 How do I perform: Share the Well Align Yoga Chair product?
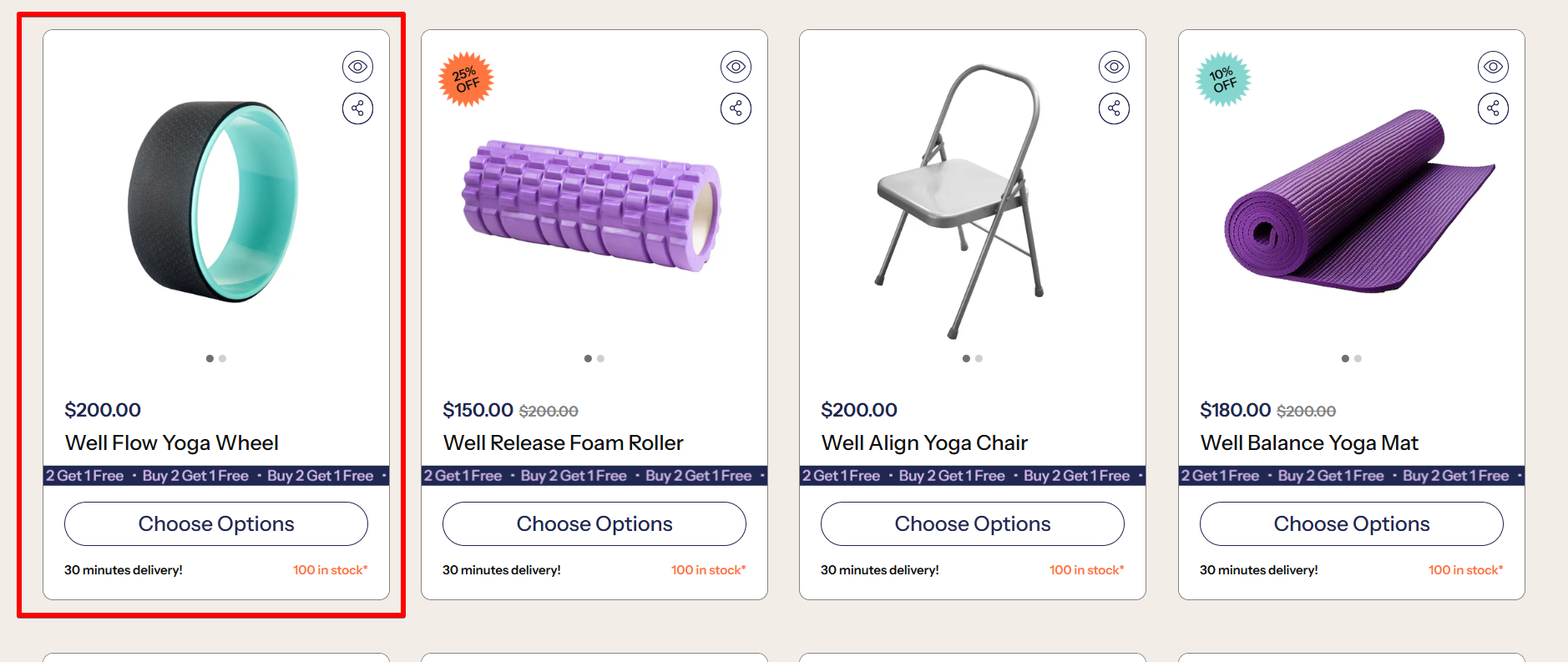click(x=1114, y=109)
